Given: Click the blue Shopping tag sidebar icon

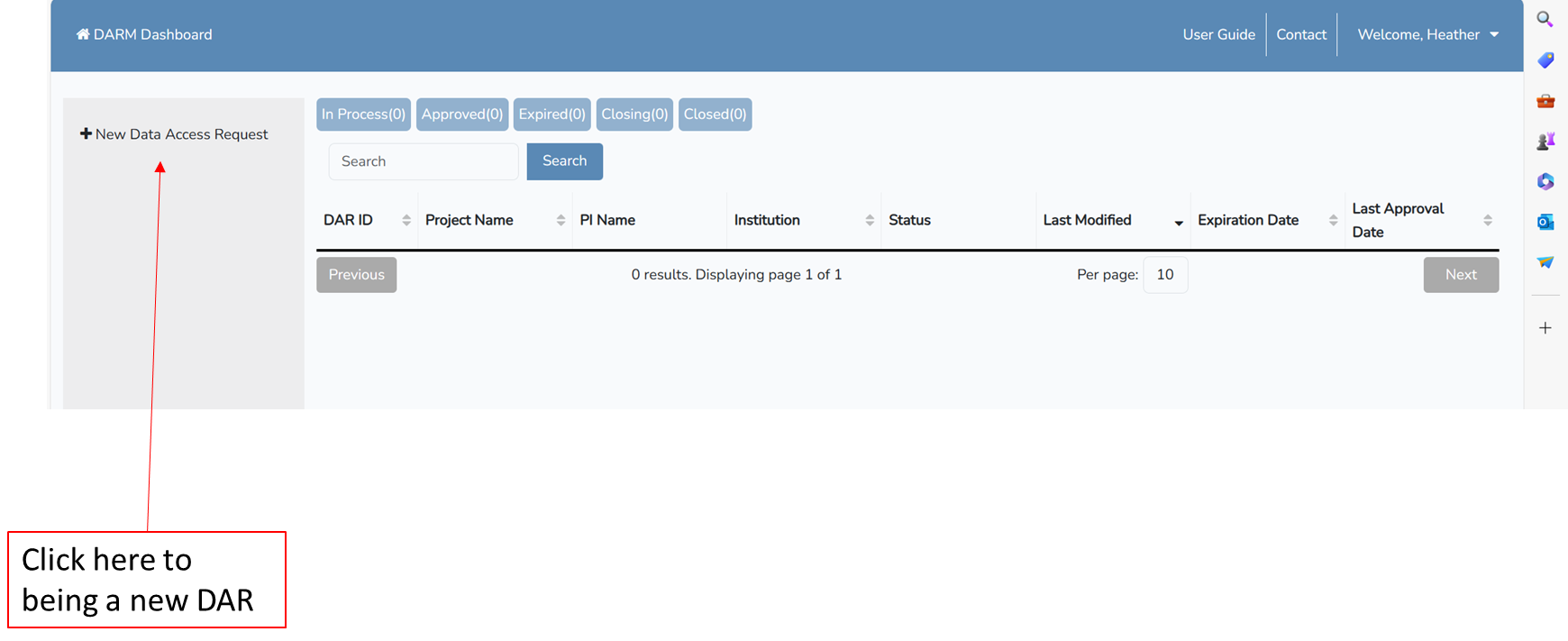Looking at the screenshot, I should (x=1545, y=60).
